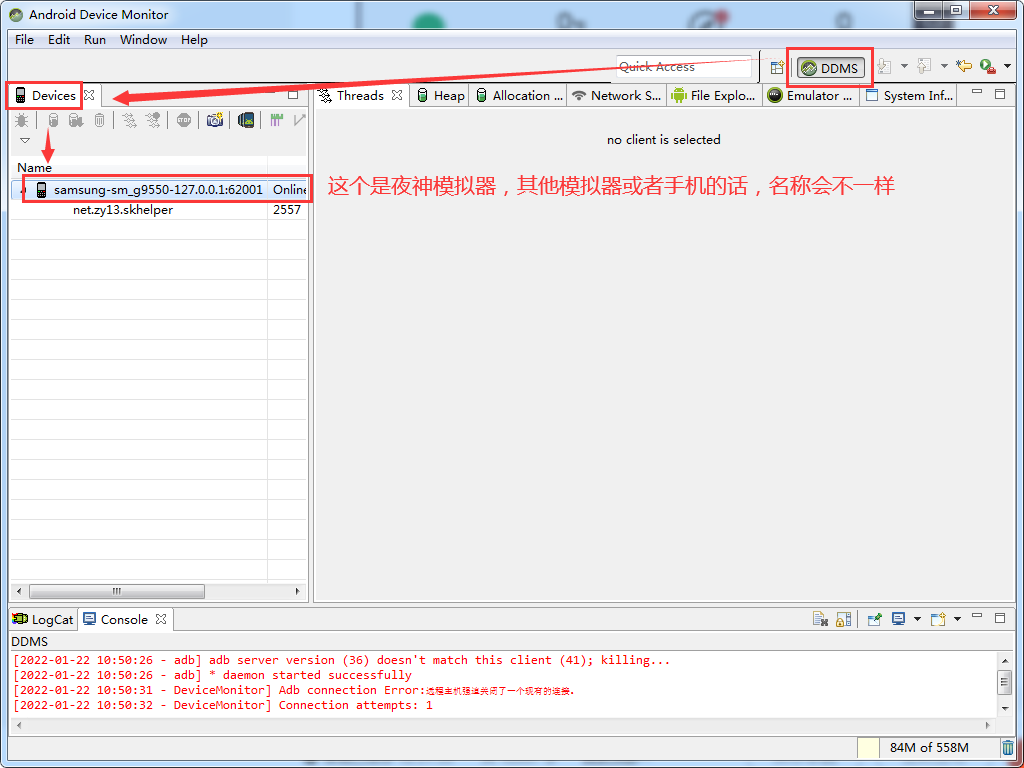The image size is (1024, 768).
Task: Open the Run menu
Action: coord(95,40)
